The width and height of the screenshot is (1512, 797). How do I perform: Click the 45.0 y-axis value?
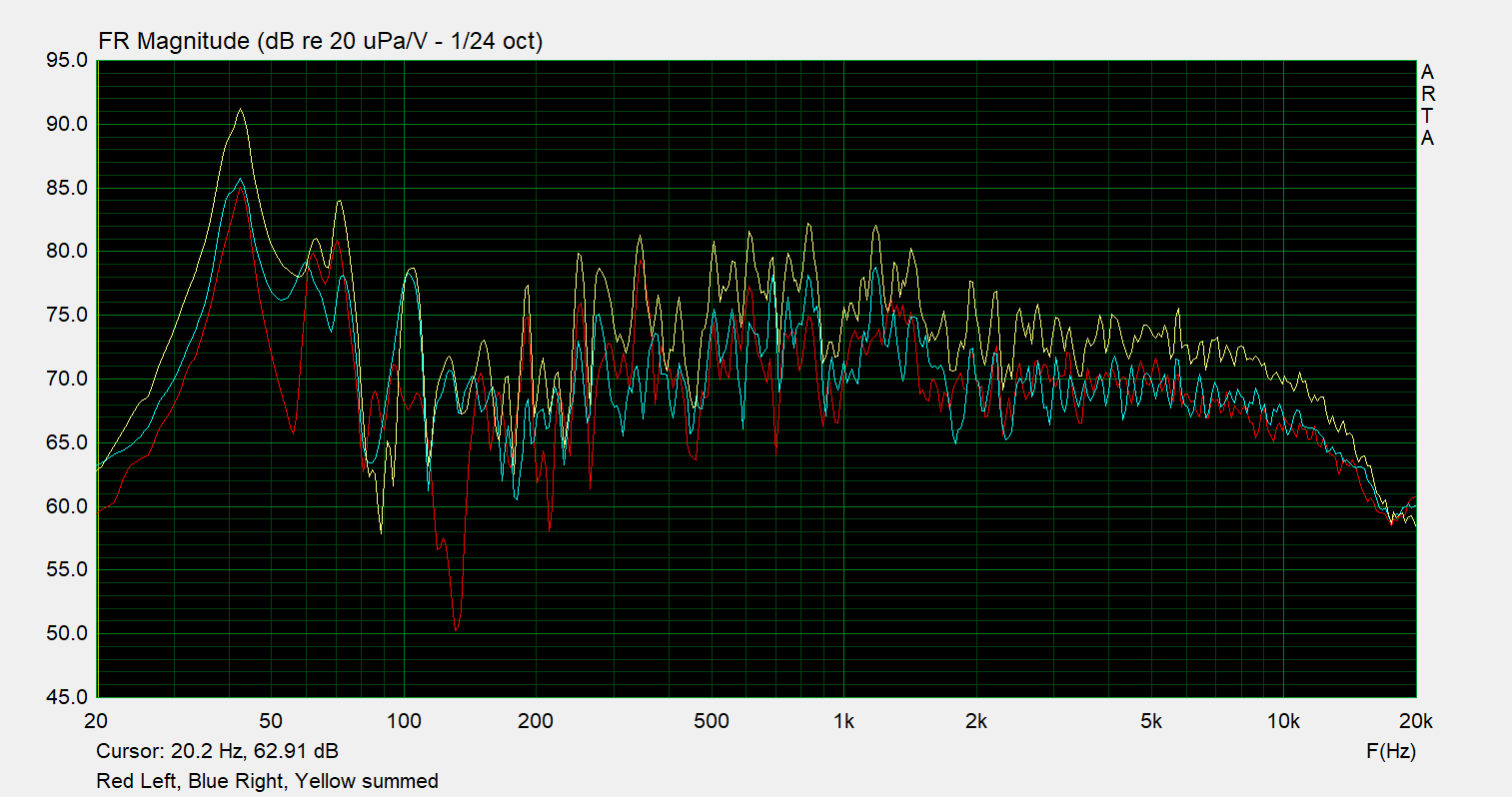[x=67, y=697]
